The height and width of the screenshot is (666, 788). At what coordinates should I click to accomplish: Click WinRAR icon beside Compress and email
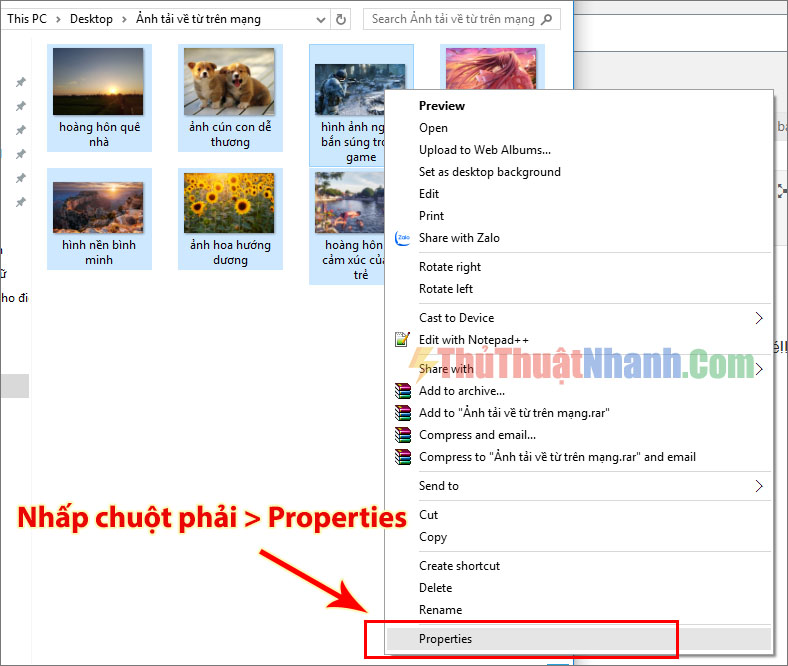[x=403, y=435]
